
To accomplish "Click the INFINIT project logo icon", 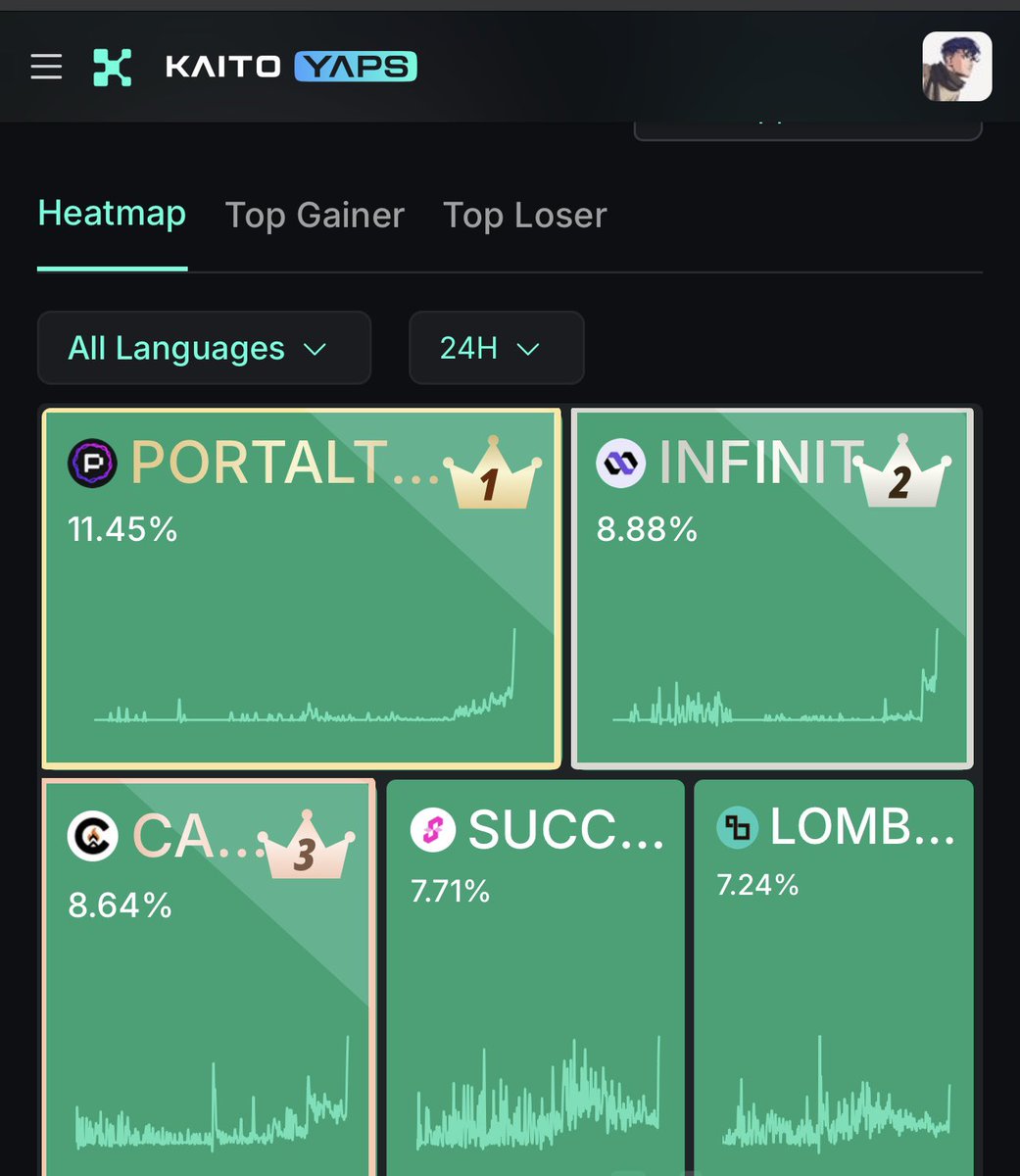I will click(x=621, y=463).
